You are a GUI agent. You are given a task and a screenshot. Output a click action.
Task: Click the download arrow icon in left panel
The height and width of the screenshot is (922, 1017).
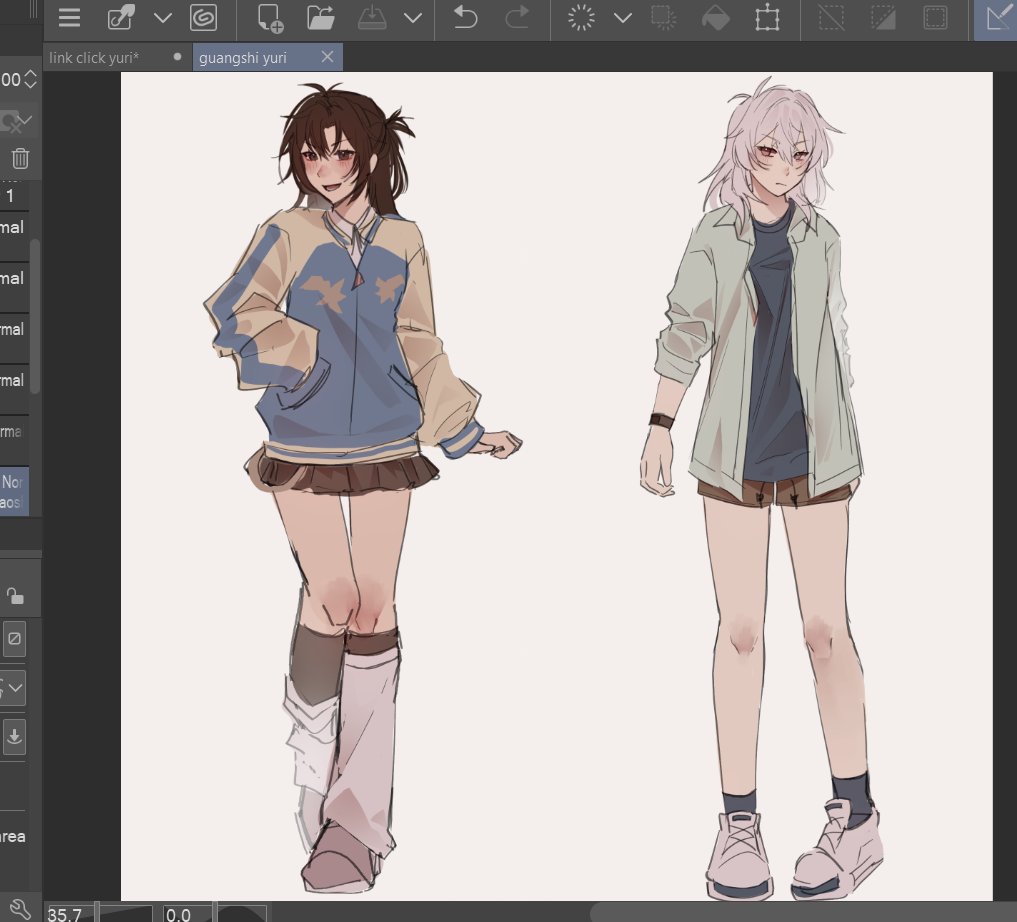[14, 737]
